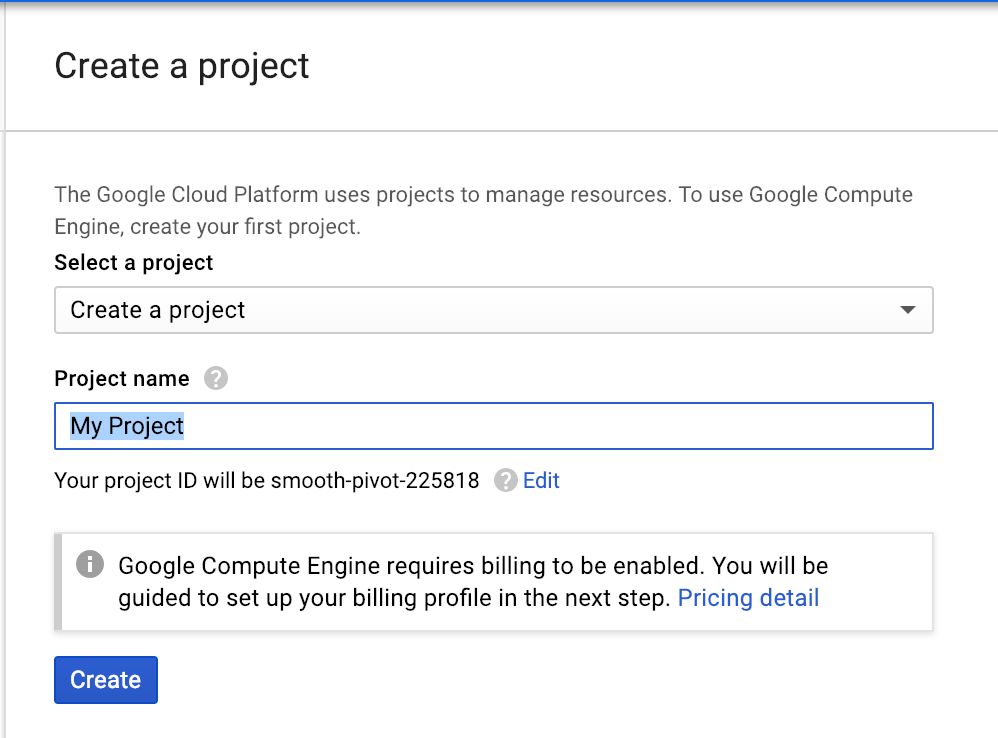Click the project ID smooth-pivot-225818 text
998x738 pixels.
coord(375,481)
